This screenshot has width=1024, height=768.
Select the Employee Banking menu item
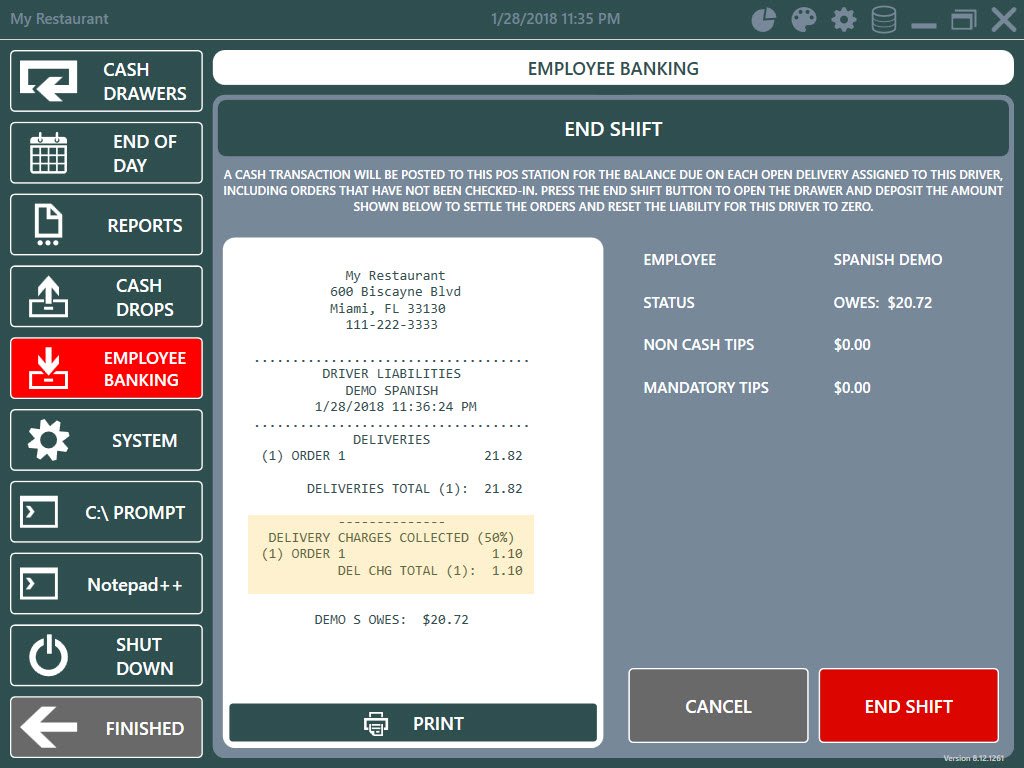tap(106, 369)
